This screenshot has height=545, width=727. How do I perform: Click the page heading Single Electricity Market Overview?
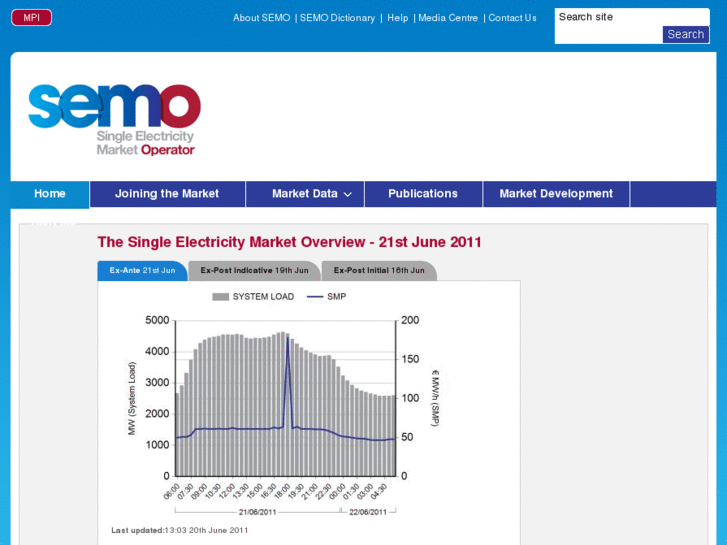(289, 242)
